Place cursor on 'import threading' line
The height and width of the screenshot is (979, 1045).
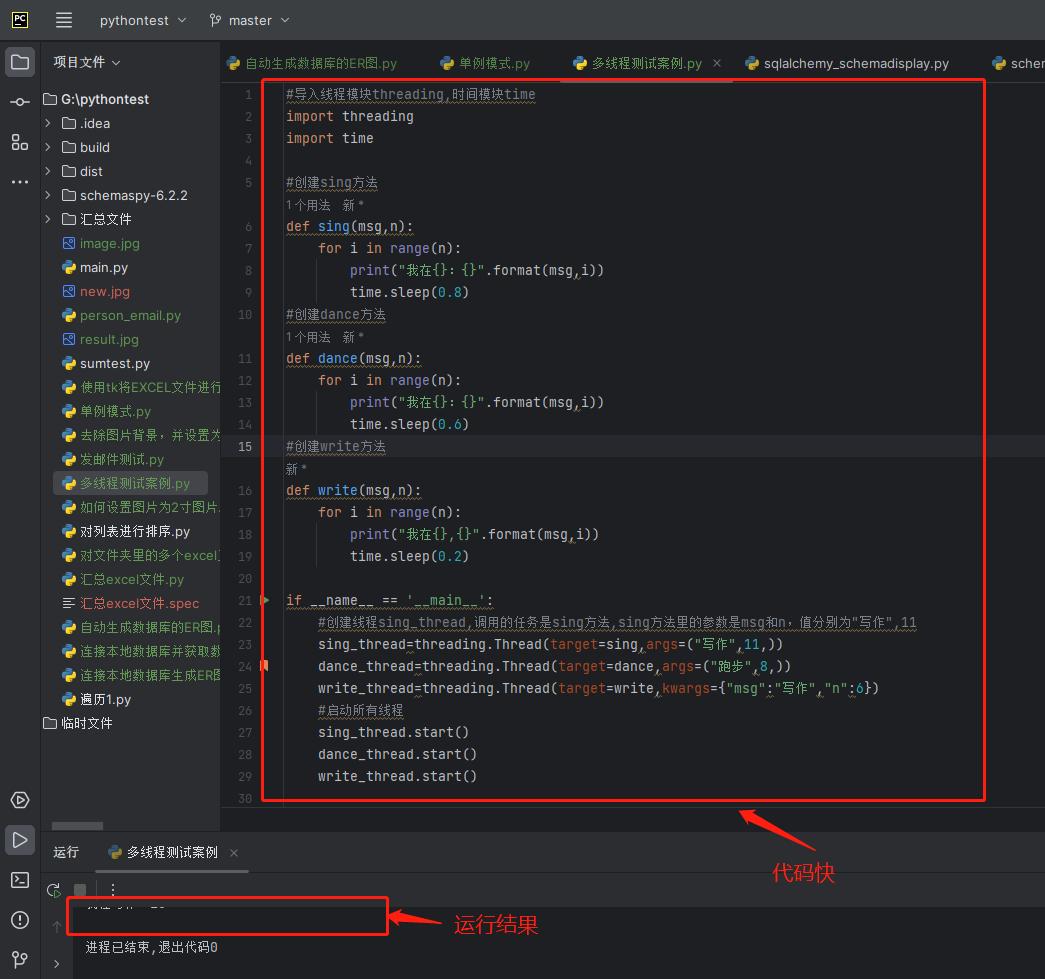pos(350,116)
